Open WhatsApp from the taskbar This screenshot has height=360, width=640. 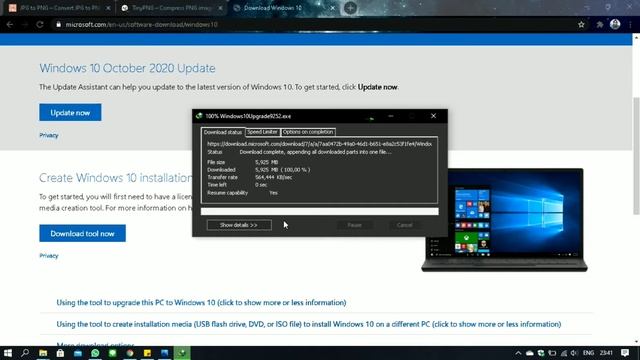(95, 353)
